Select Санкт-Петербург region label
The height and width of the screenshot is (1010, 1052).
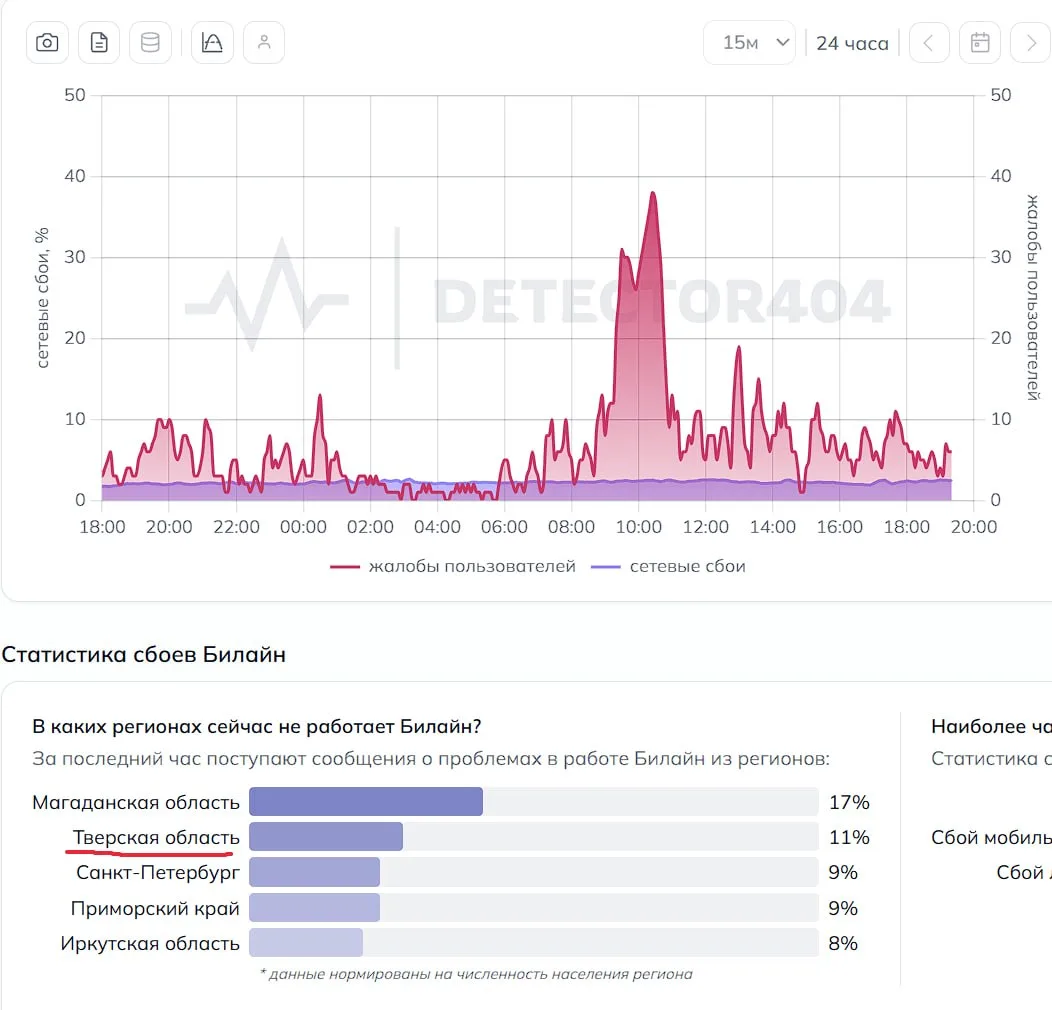point(158,872)
